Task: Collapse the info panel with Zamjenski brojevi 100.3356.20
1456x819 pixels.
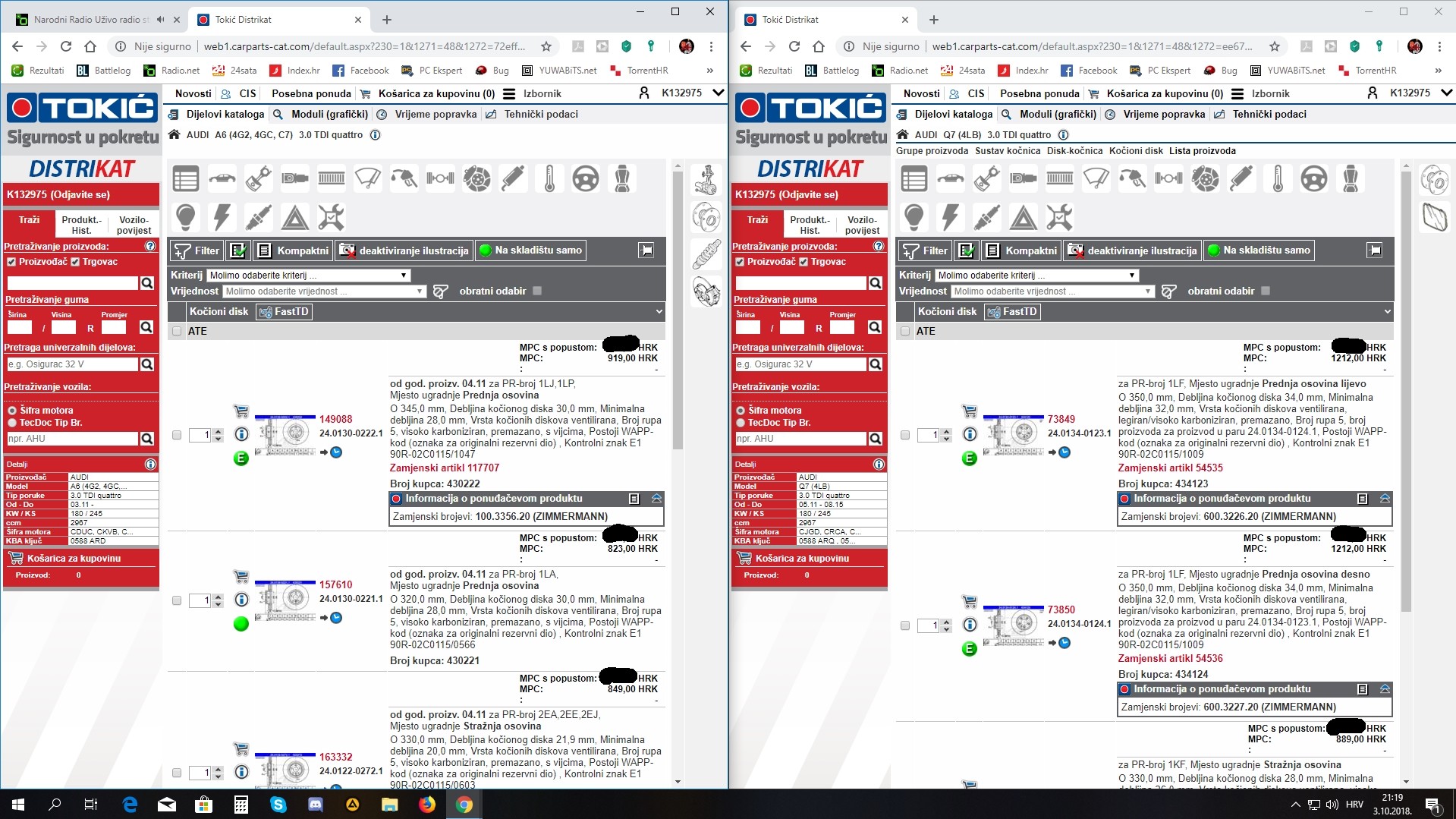Action: [656, 499]
